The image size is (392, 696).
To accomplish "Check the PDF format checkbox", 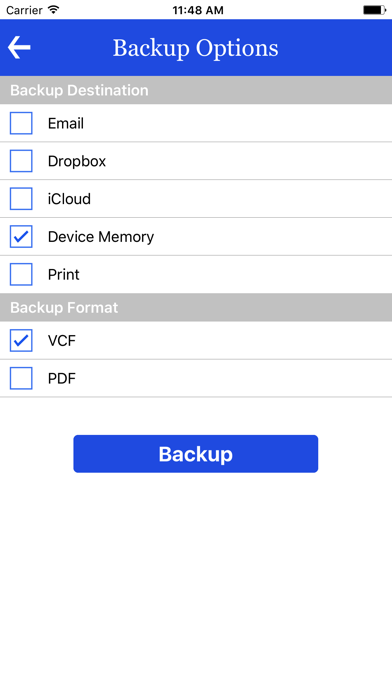I will click(21, 378).
